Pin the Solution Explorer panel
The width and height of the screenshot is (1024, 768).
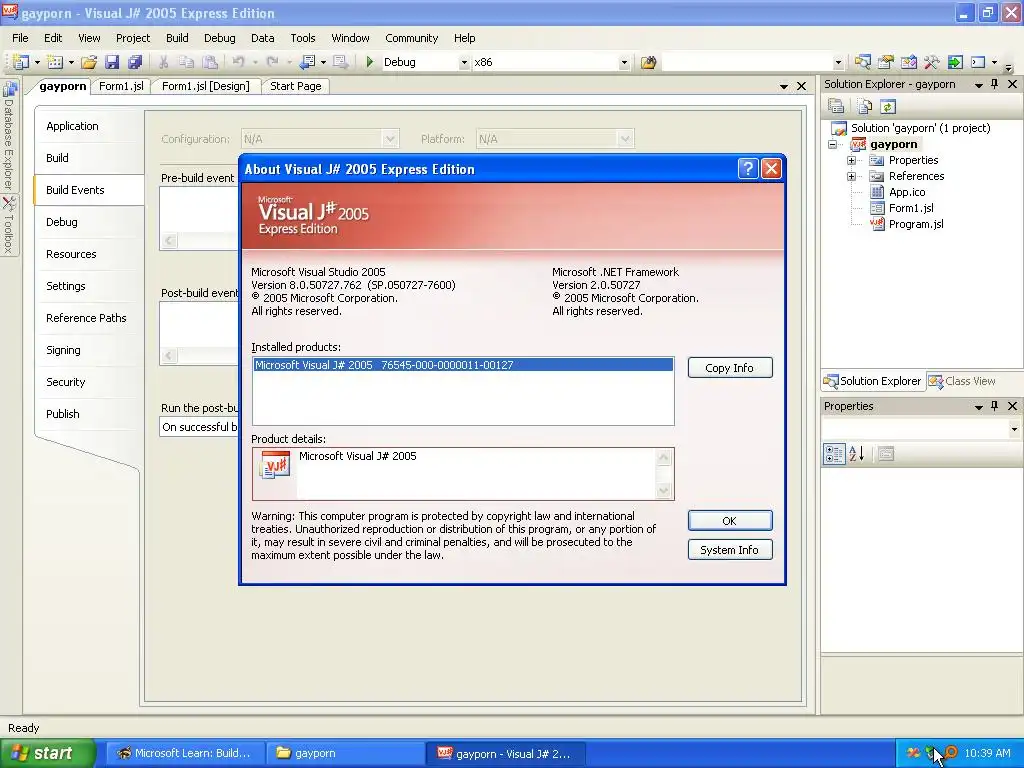click(x=995, y=84)
